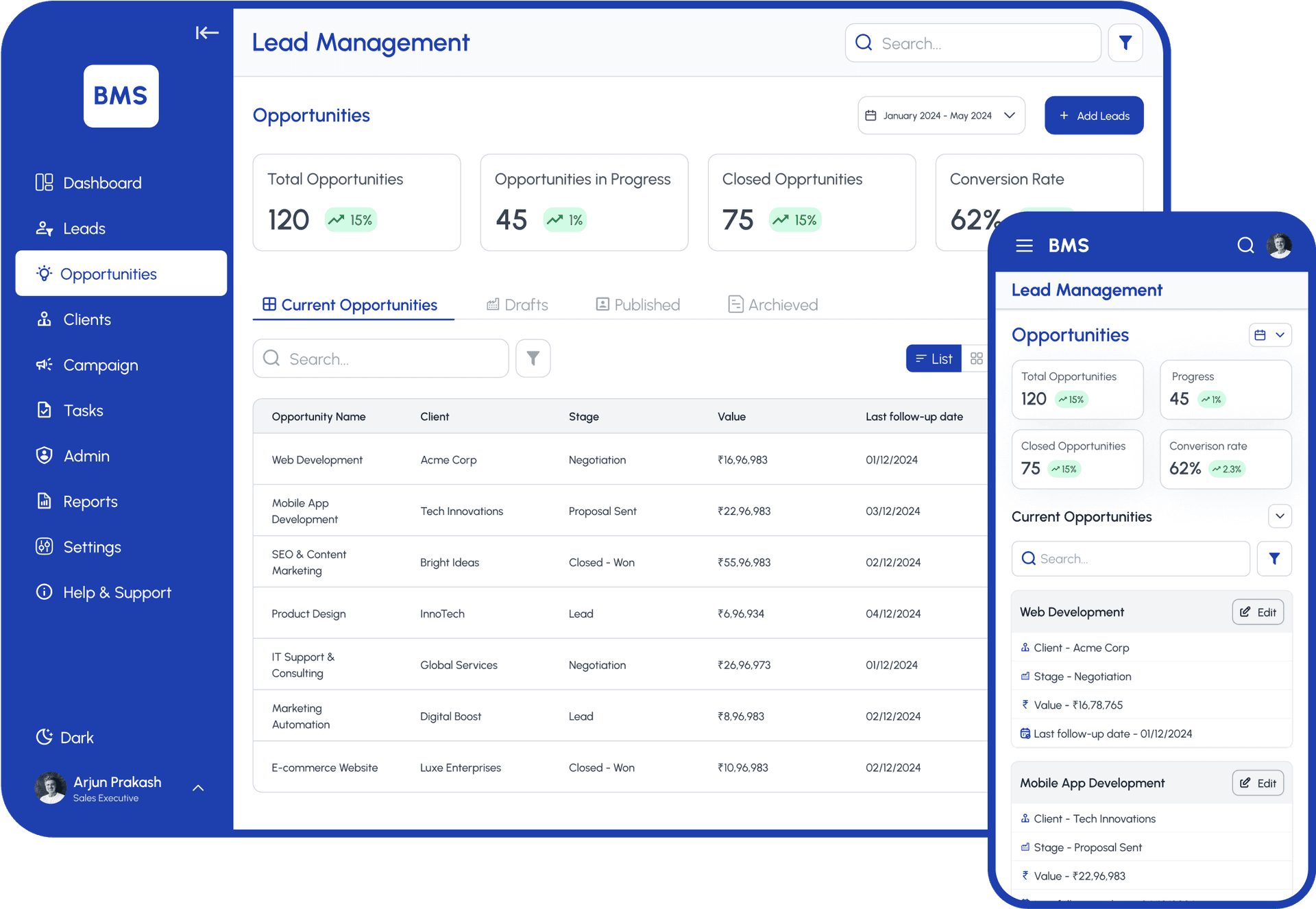Collapse mobile Current Opportunities chevron

tap(1279, 516)
